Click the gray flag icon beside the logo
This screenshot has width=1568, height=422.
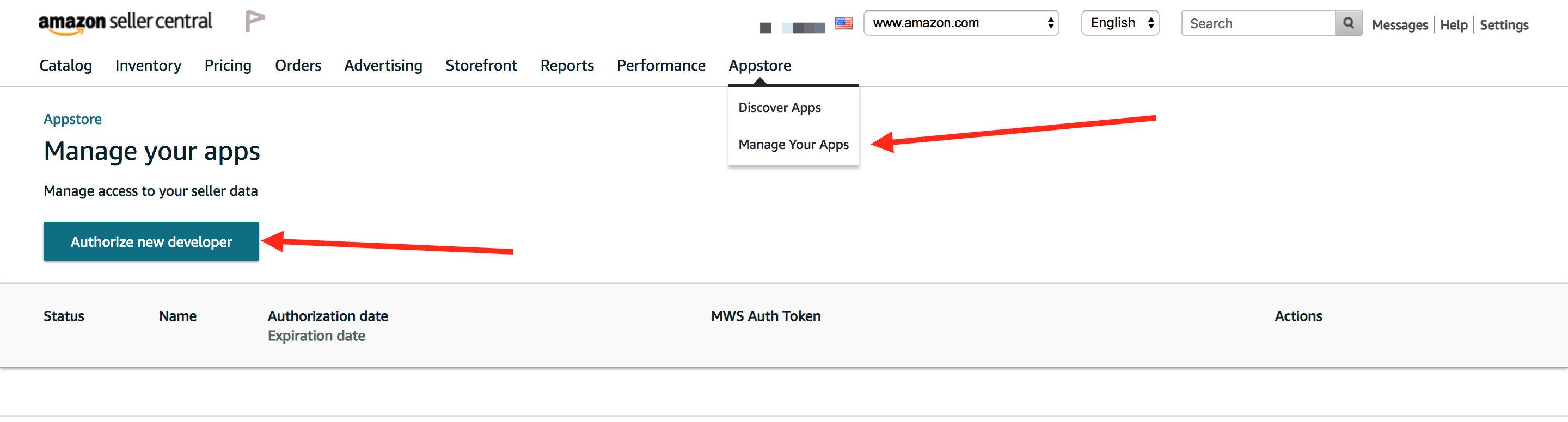tap(254, 21)
